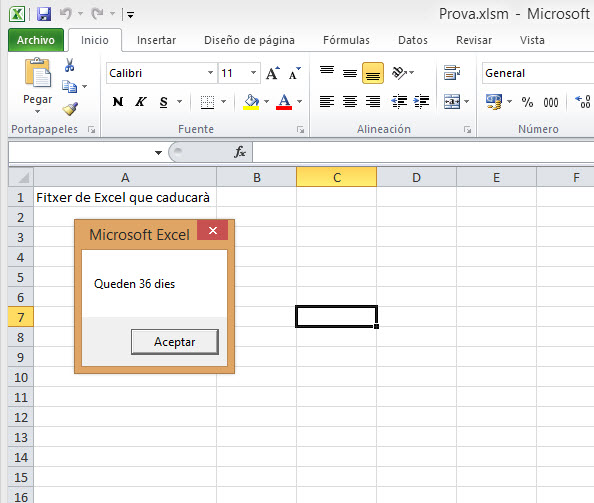
Task: Toggle italic K formatting
Action: click(141, 102)
